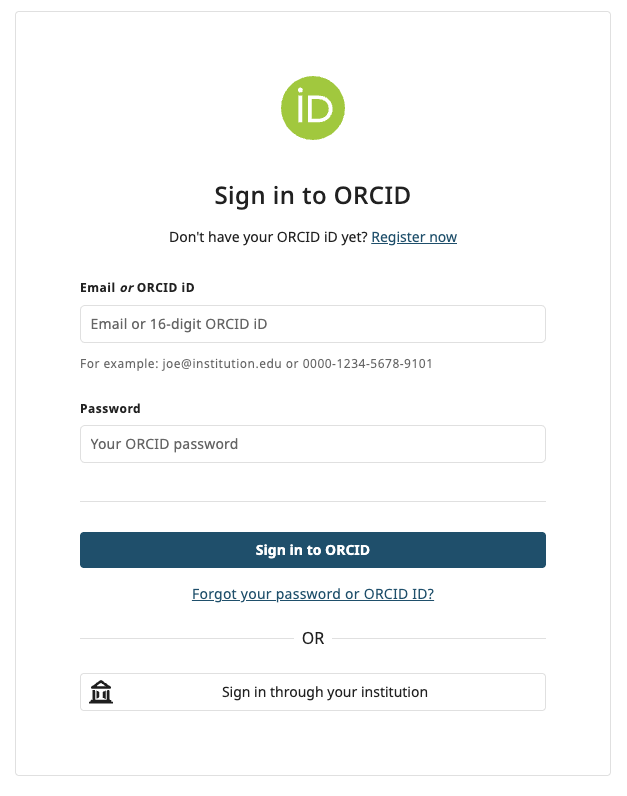Screen dimensions: 627x796
Task: Click "Don't have your ORCID iD yet?" text
Action: tap(268, 237)
